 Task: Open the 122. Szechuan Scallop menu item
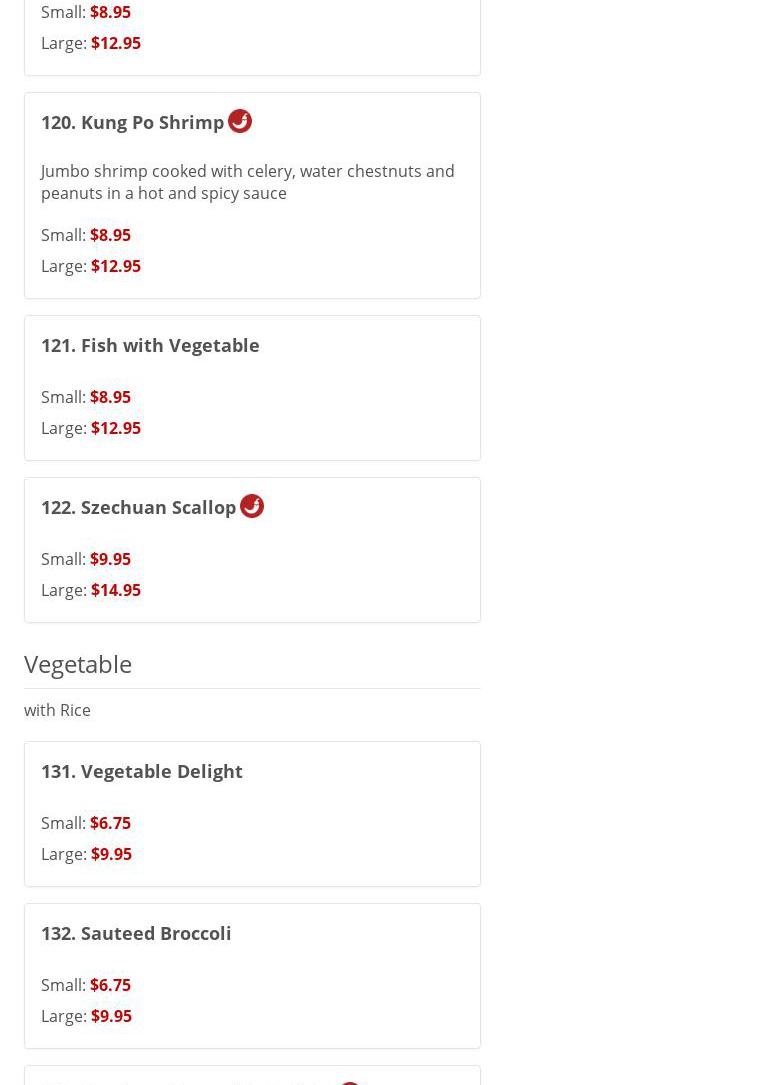click(138, 507)
